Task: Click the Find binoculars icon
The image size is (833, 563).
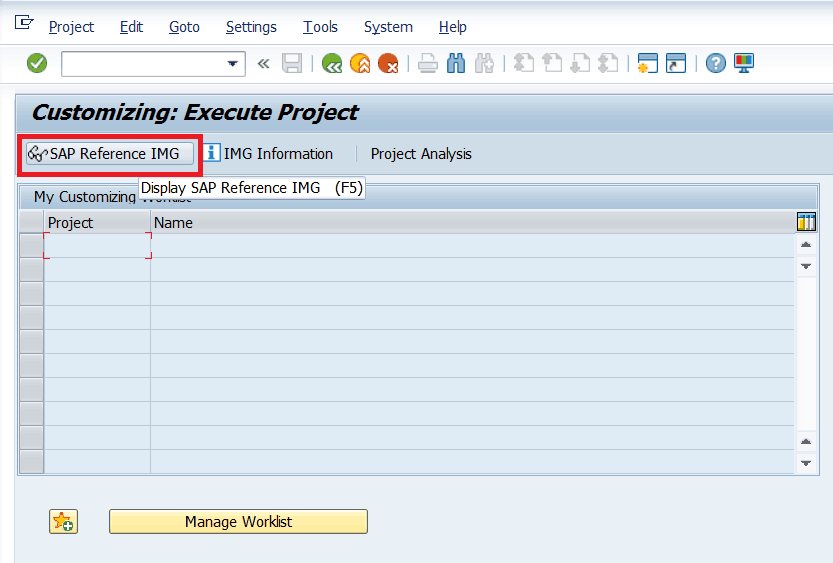Action: [456, 63]
